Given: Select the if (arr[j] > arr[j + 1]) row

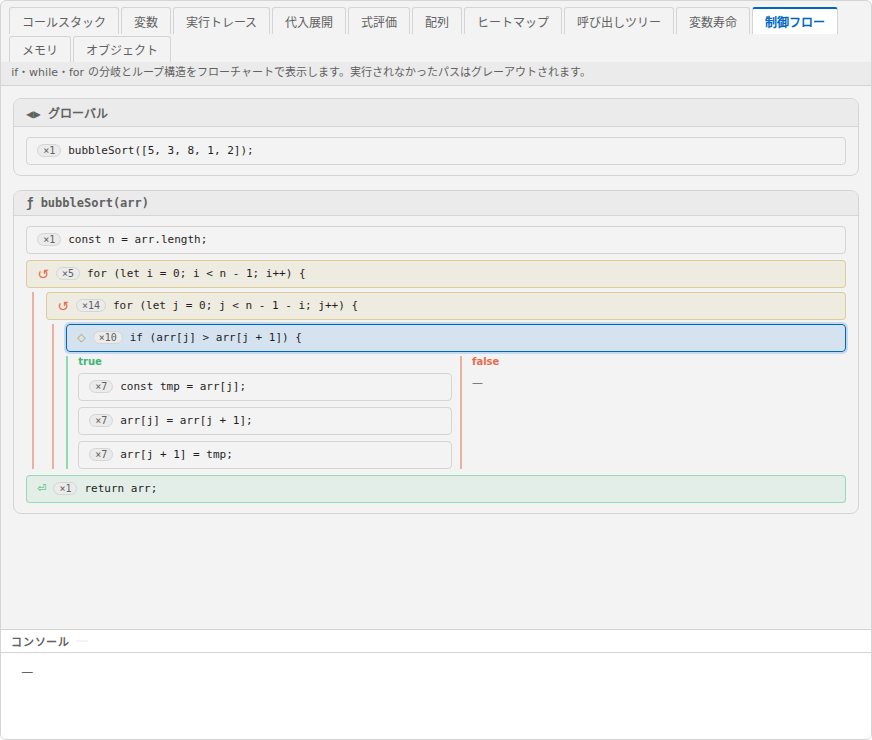Looking at the screenshot, I should tap(456, 338).
